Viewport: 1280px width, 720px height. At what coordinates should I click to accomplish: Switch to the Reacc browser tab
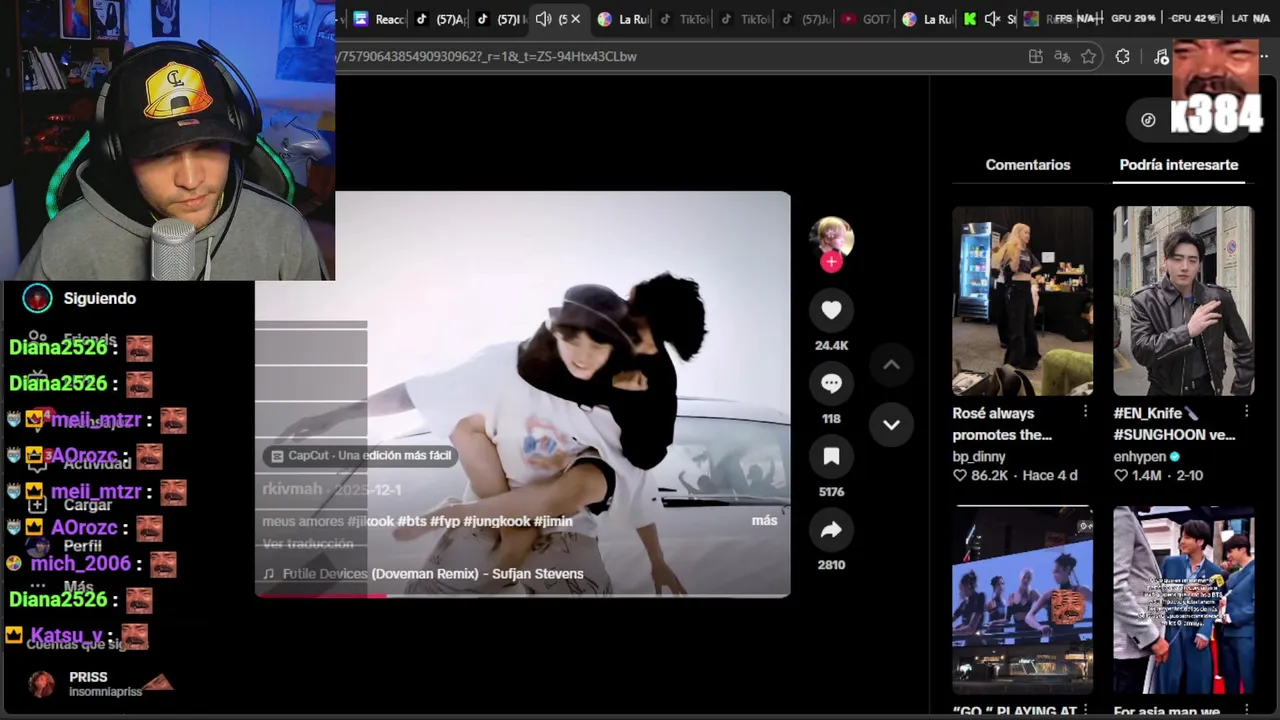pos(379,19)
